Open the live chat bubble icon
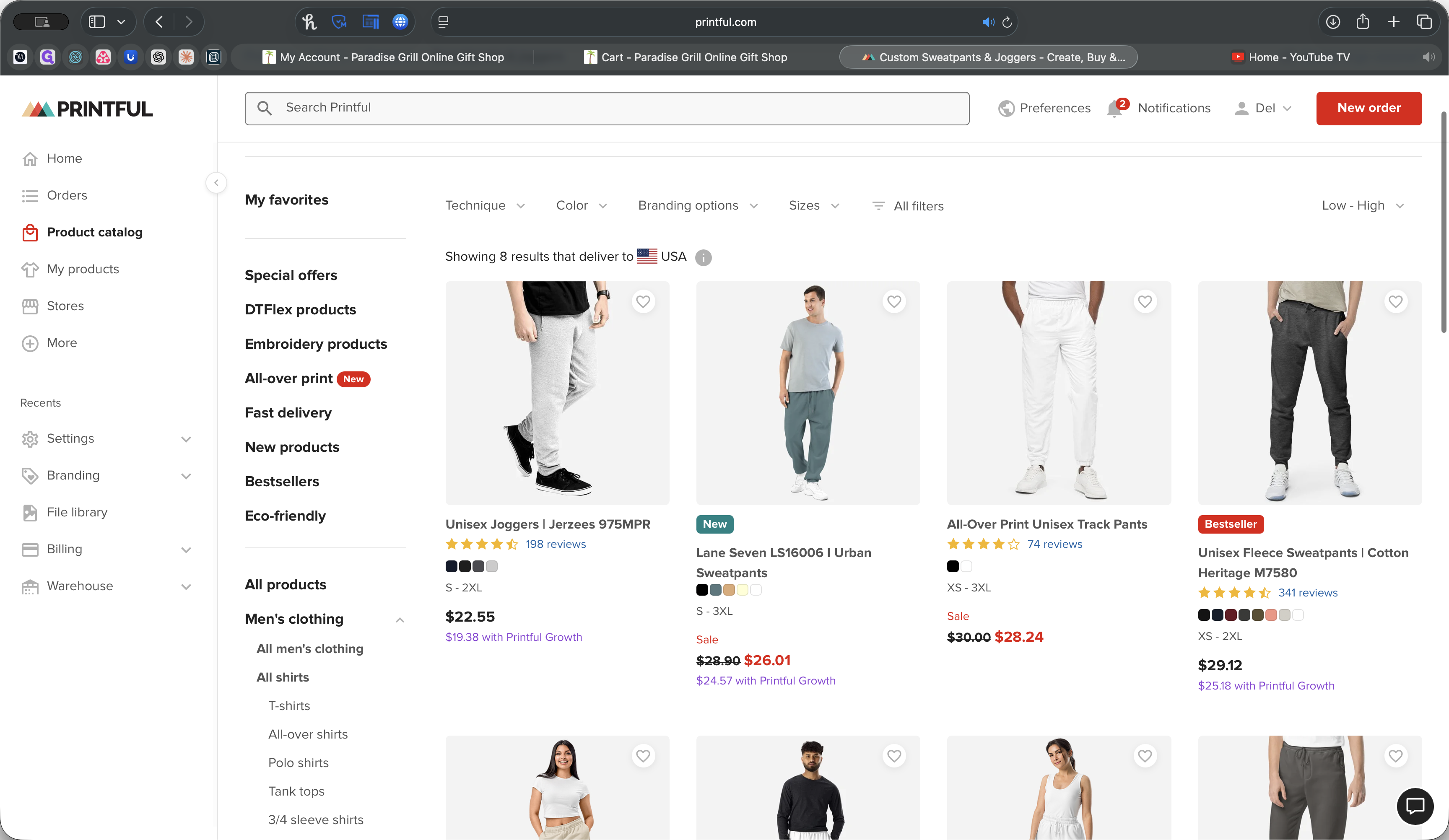Image resolution: width=1449 pixels, height=840 pixels. (1415, 806)
